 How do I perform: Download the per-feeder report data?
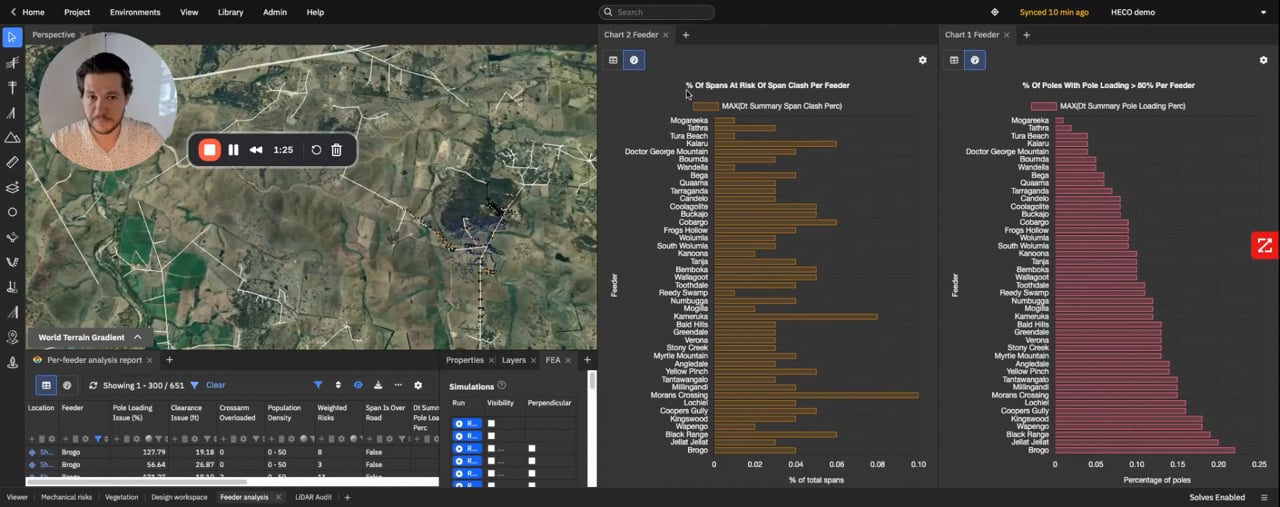(x=378, y=385)
